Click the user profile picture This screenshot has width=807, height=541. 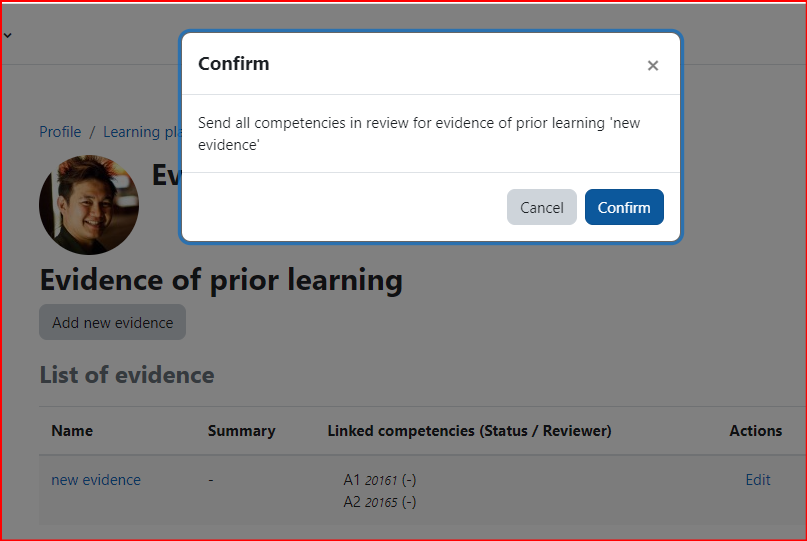tap(89, 205)
